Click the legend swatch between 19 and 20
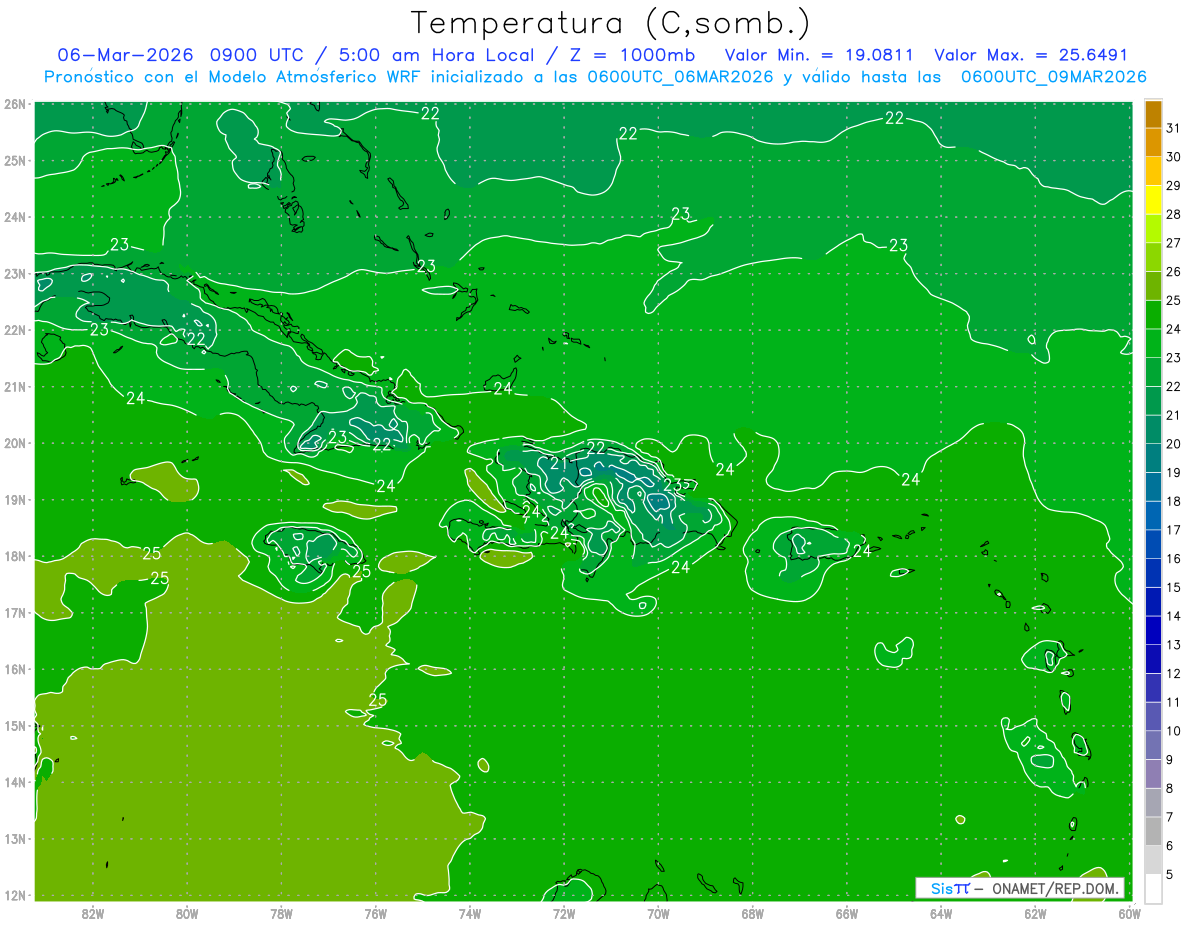 [1153, 458]
